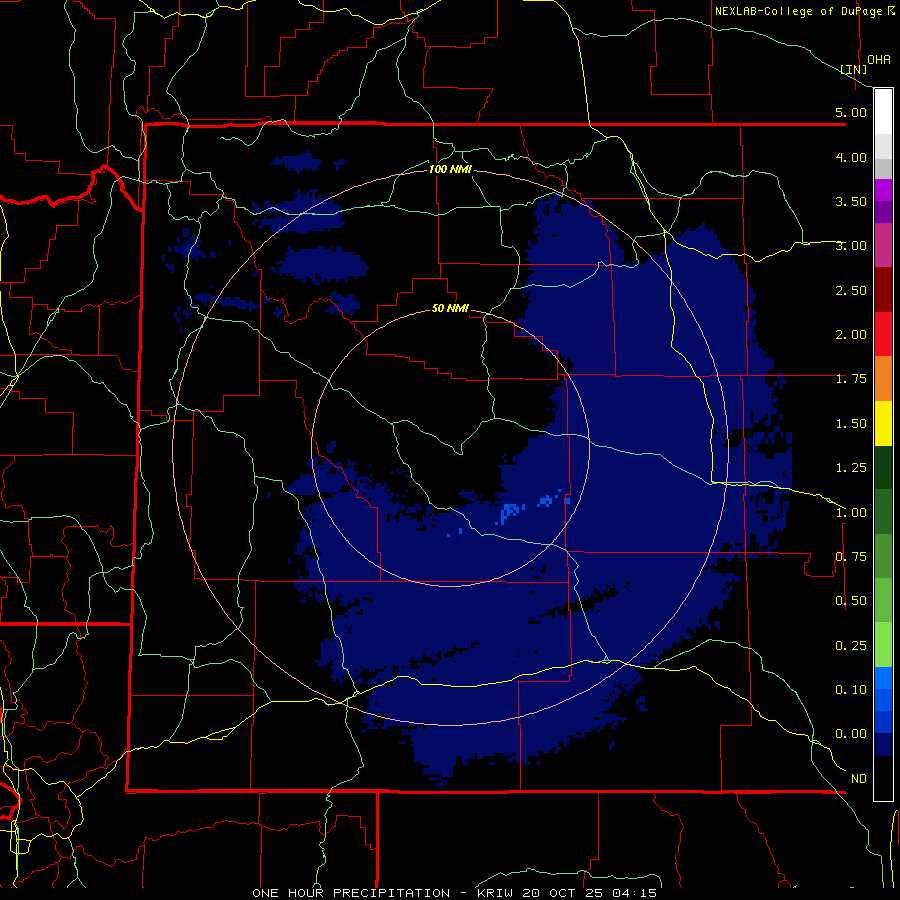Click the ND legend label
900x900 pixels.
pos(859,779)
